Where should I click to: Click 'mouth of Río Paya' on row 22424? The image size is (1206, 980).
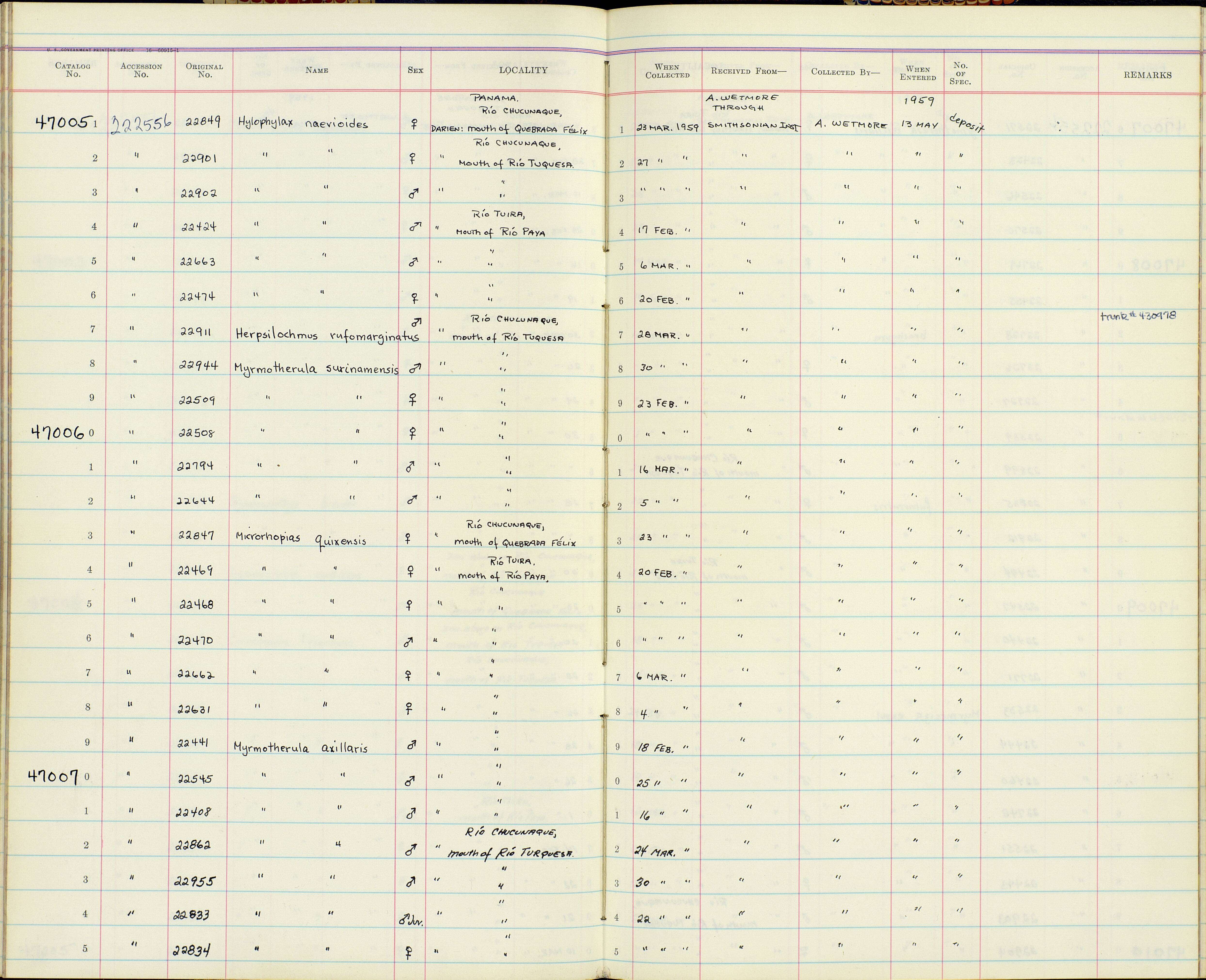coord(501,233)
